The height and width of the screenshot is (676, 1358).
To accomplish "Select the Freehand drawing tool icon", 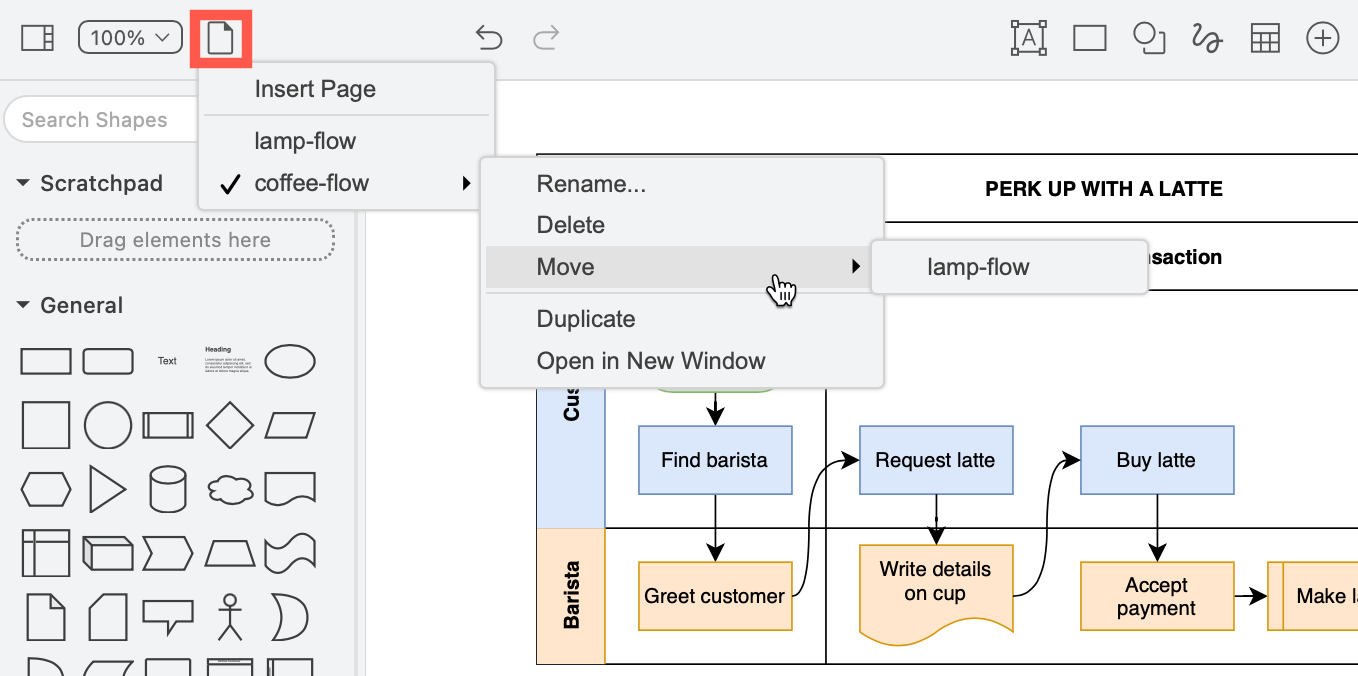I will (1207, 37).
